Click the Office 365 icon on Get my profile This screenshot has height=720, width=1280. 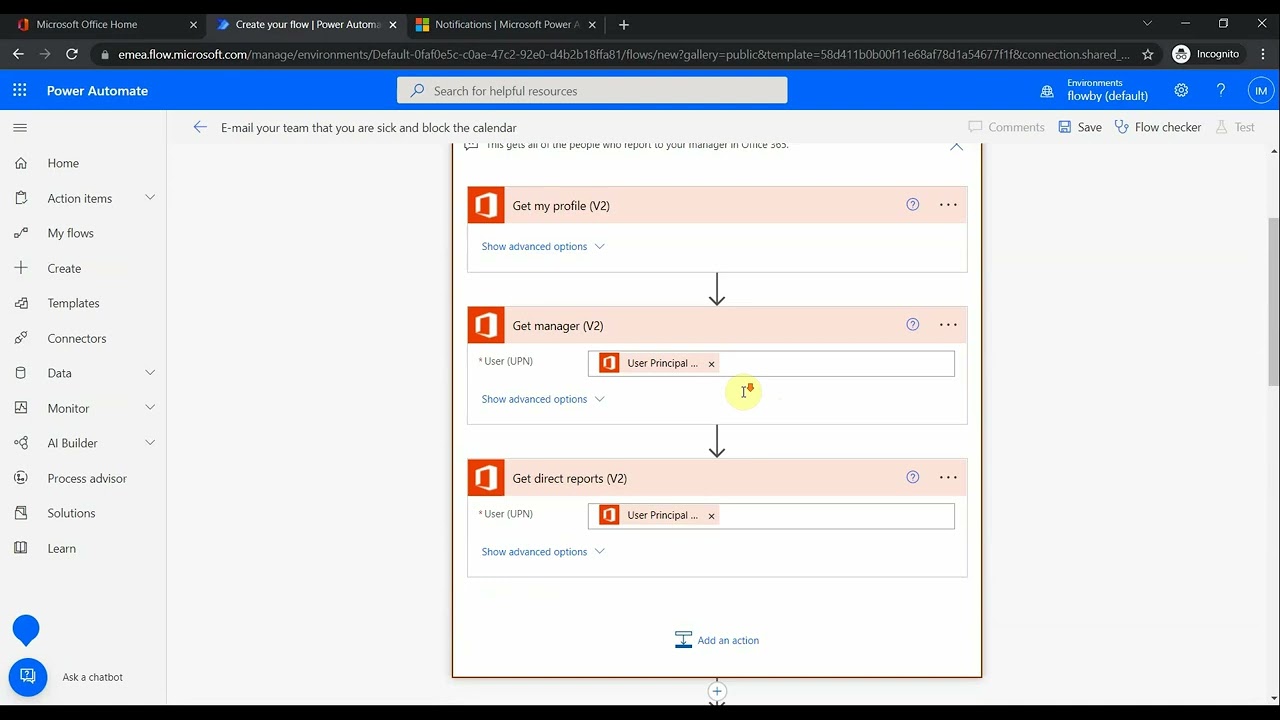pyautogui.click(x=486, y=205)
